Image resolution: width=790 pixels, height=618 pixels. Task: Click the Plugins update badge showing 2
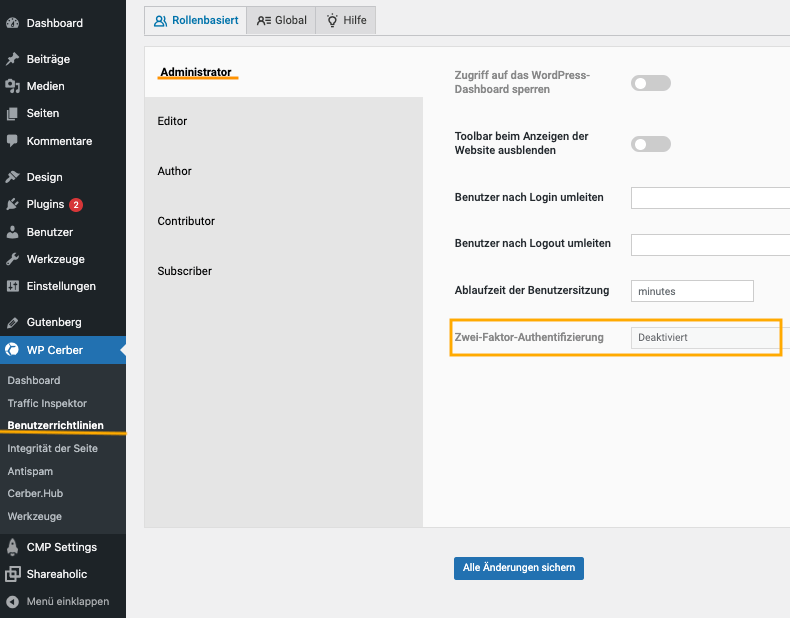(76, 204)
